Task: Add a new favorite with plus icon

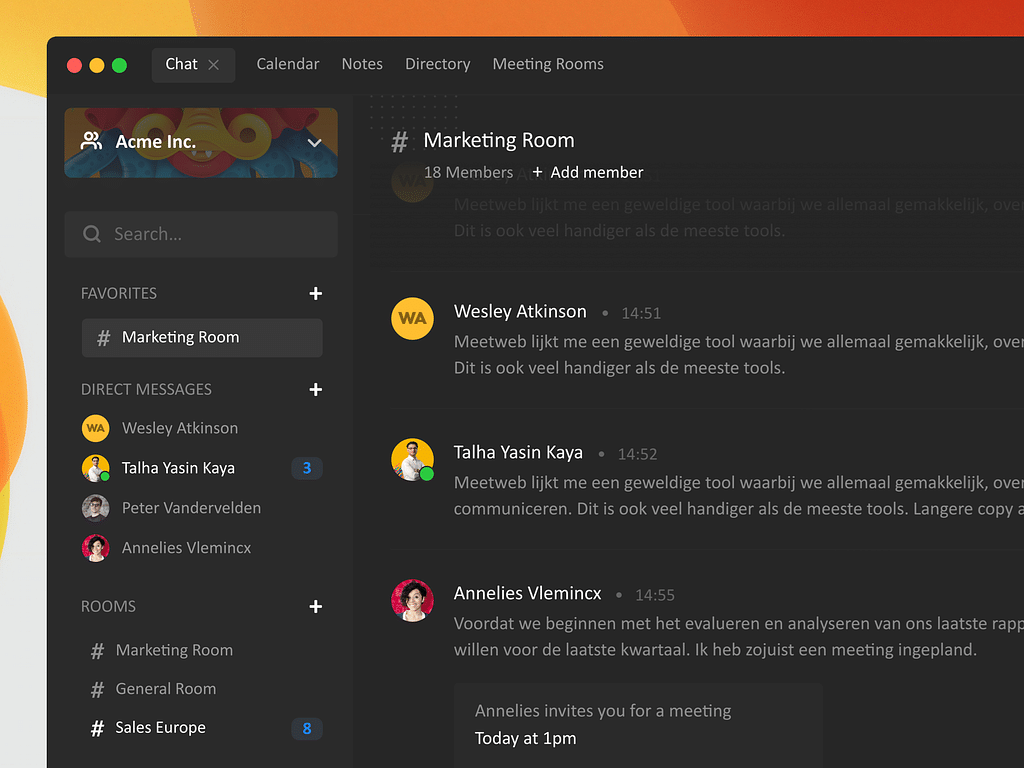Action: pyautogui.click(x=316, y=294)
